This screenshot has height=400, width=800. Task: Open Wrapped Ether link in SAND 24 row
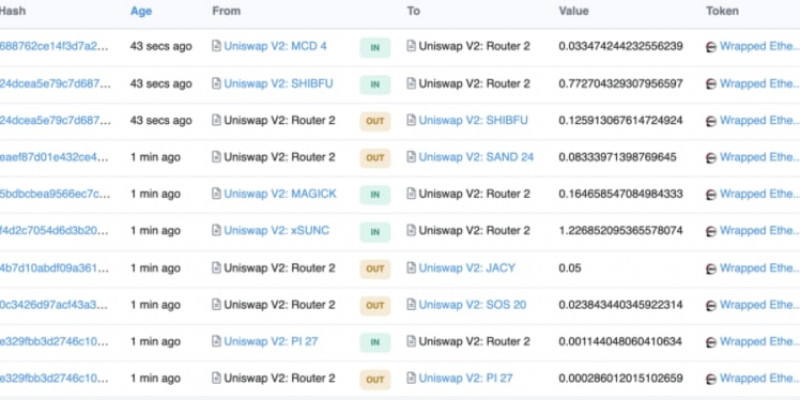[x=760, y=157]
